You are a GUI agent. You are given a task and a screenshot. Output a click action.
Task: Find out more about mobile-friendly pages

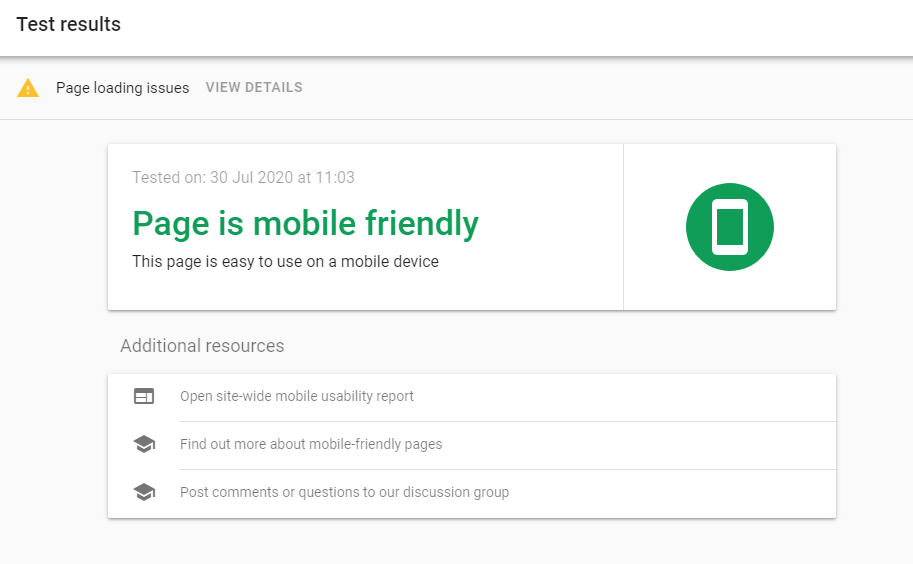point(311,444)
